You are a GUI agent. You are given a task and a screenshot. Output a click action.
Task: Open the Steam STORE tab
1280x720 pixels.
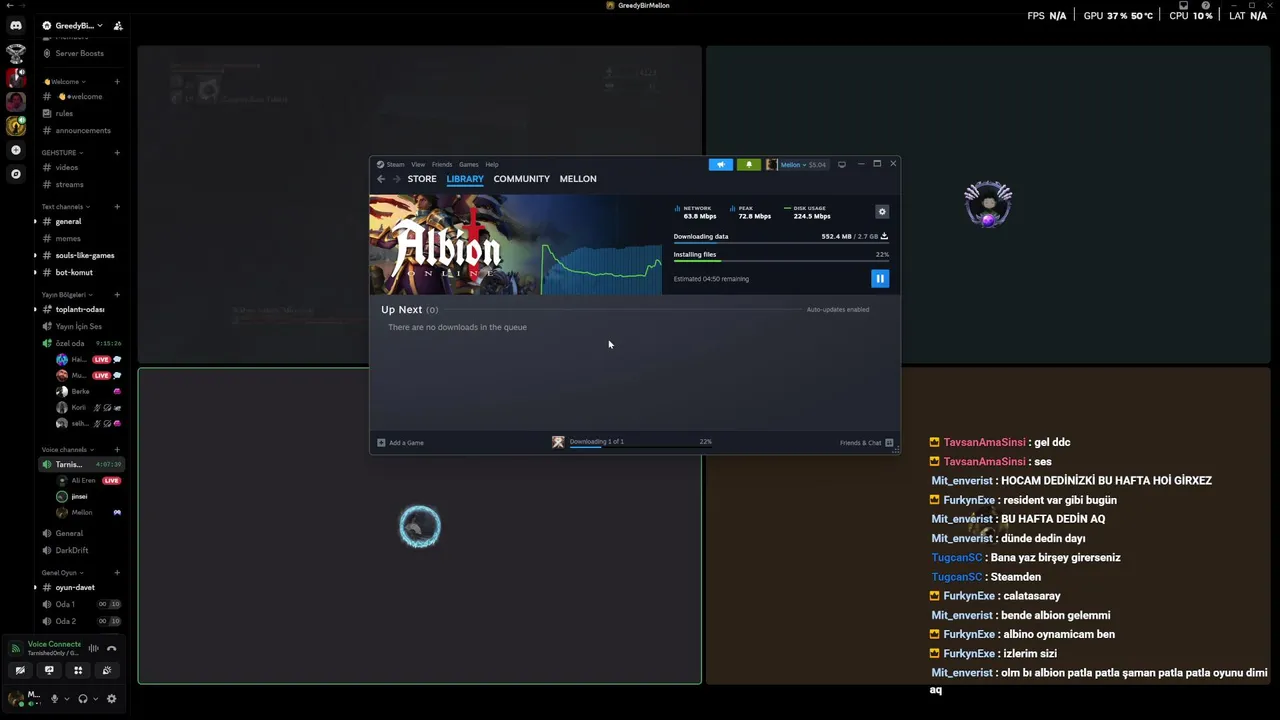click(422, 179)
